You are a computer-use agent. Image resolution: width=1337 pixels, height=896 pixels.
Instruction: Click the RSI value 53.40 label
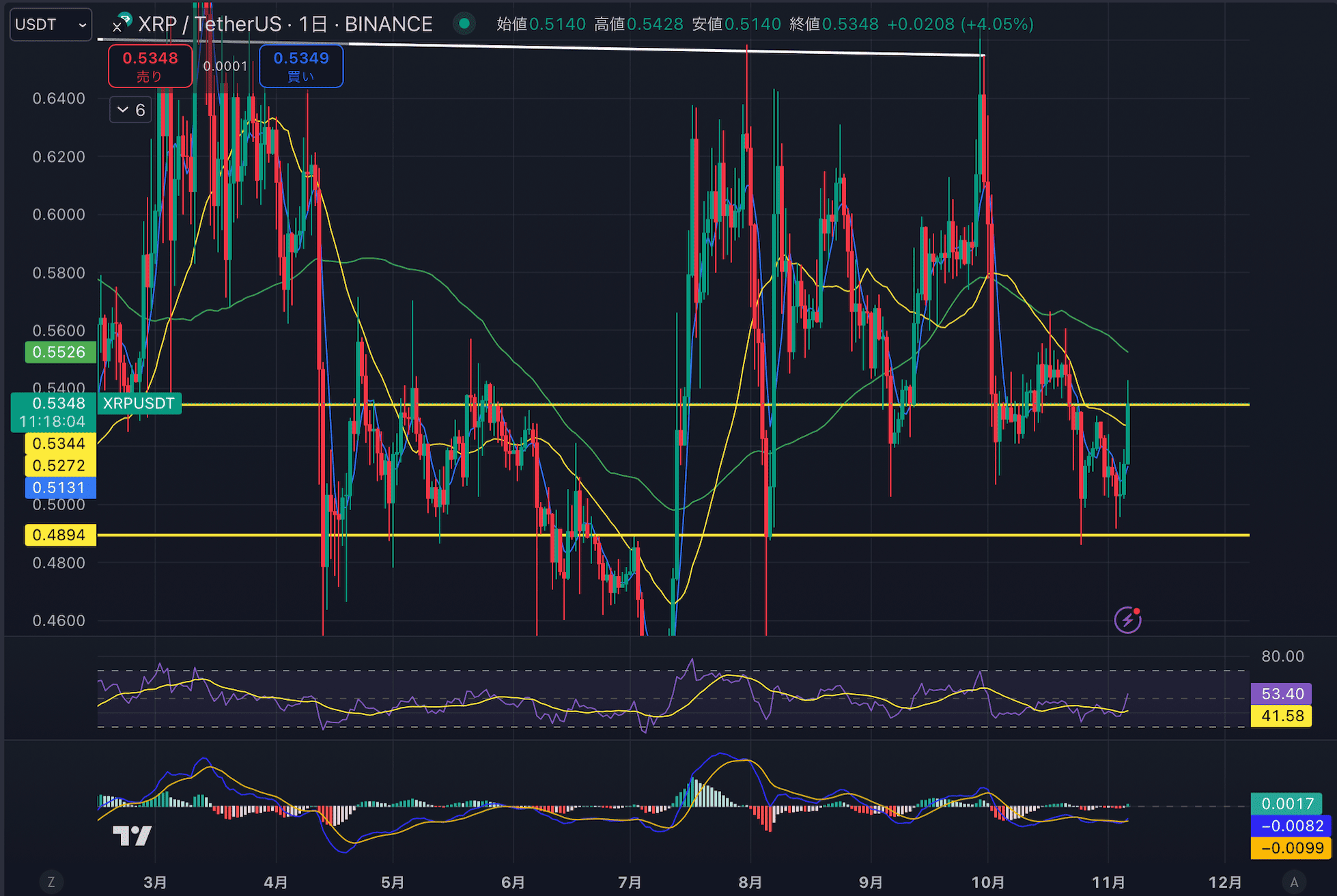pos(1281,694)
